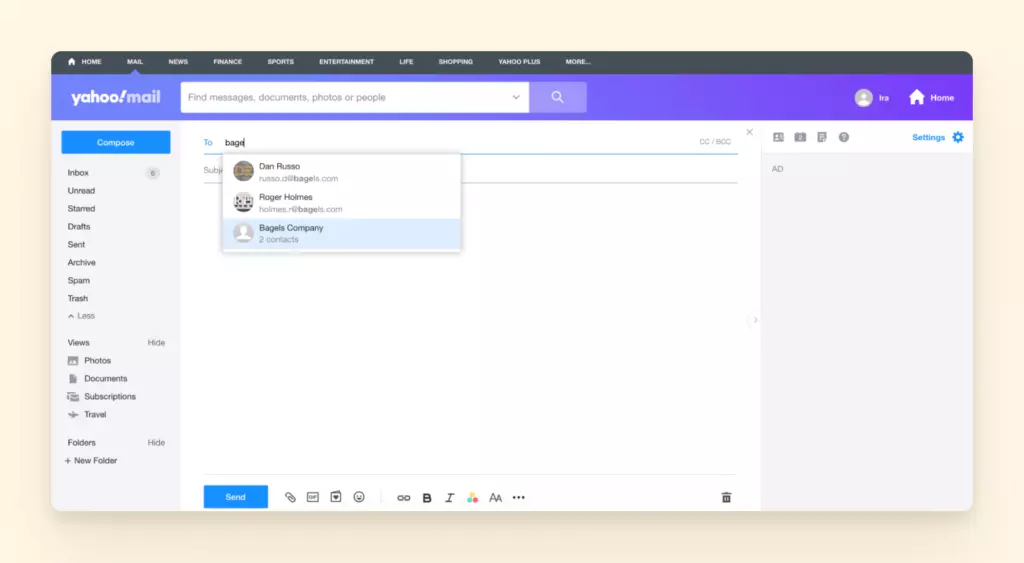The height and width of the screenshot is (563, 1024).
Task: Insert a GIF using the GIF icon
Action: pos(313,498)
